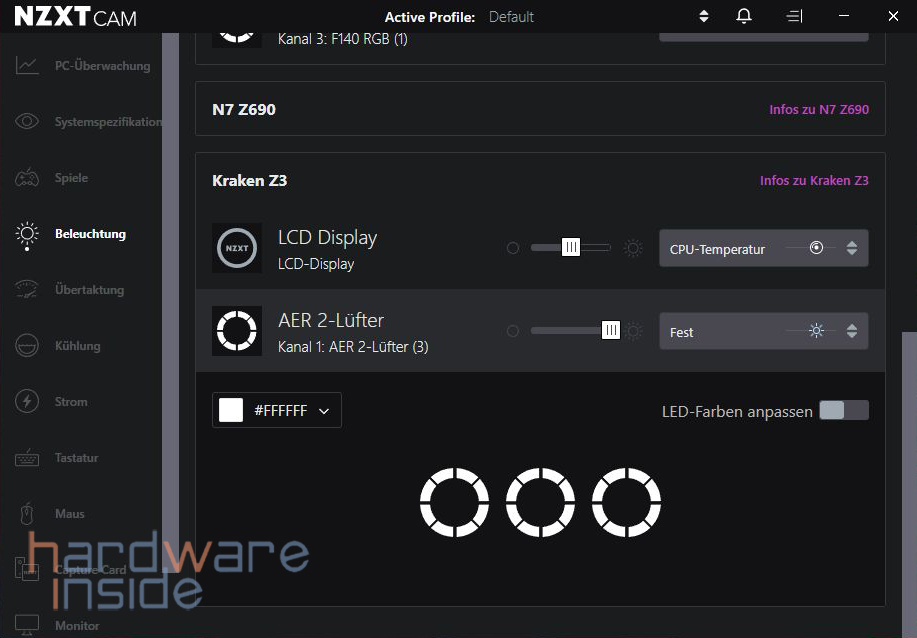Click the Systemspezifikation eye icon
The height and width of the screenshot is (638, 917).
tap(27, 121)
